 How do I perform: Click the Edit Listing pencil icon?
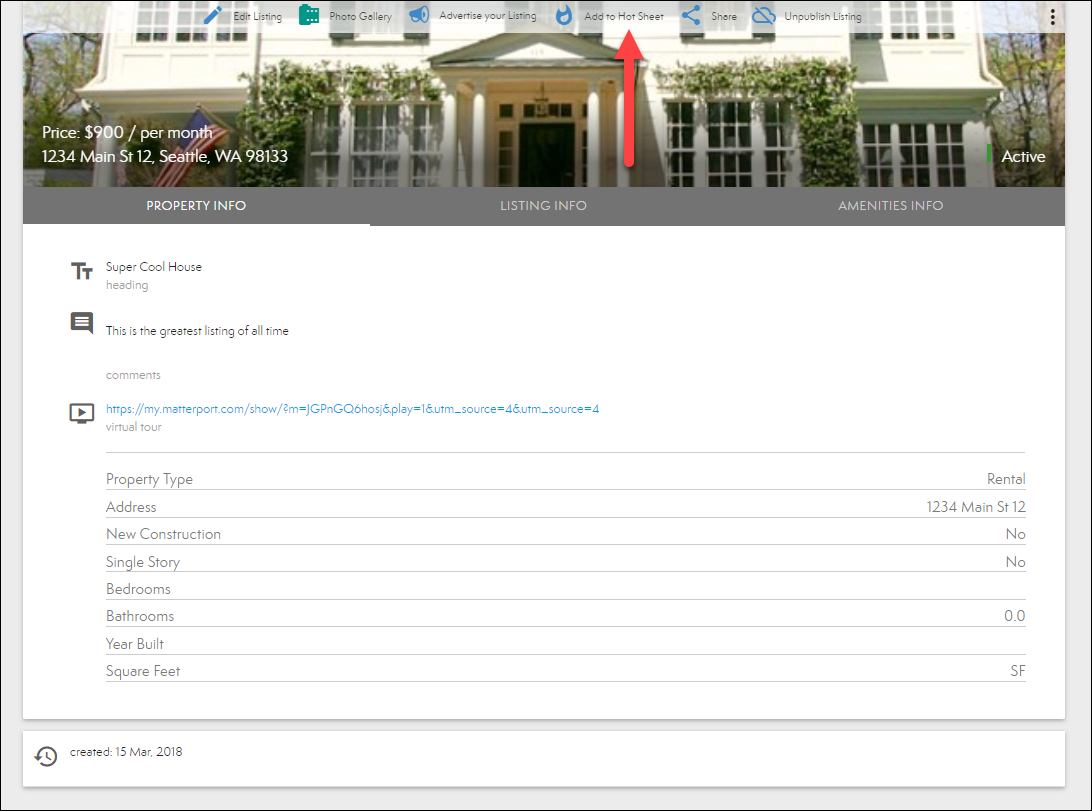click(x=212, y=16)
